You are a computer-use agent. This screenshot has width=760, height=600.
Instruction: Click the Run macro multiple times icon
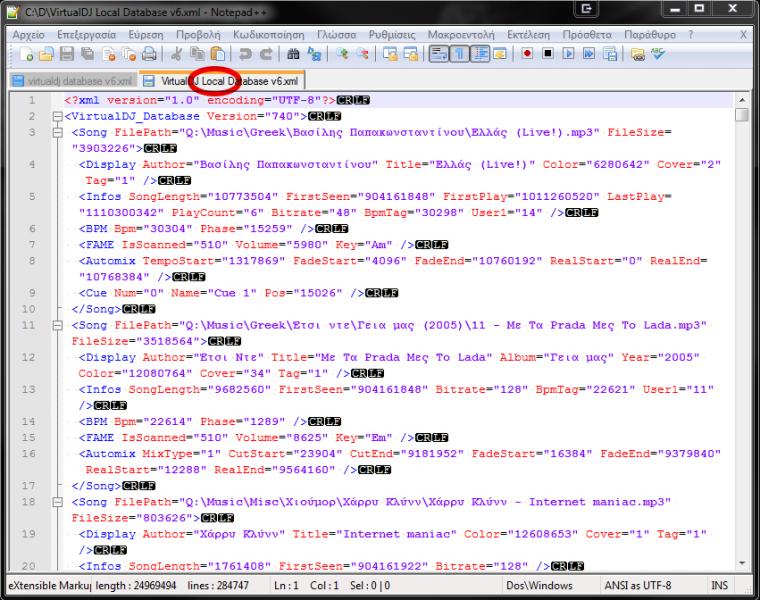click(x=589, y=54)
